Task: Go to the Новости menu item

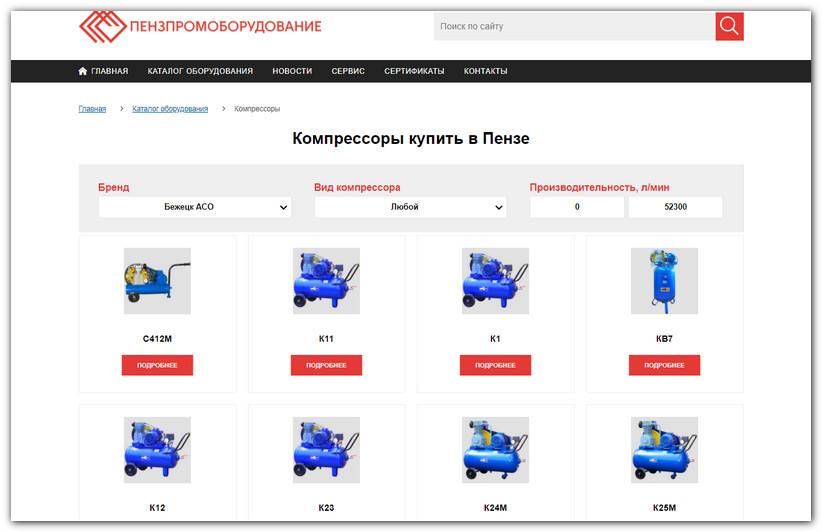Action: tap(292, 71)
